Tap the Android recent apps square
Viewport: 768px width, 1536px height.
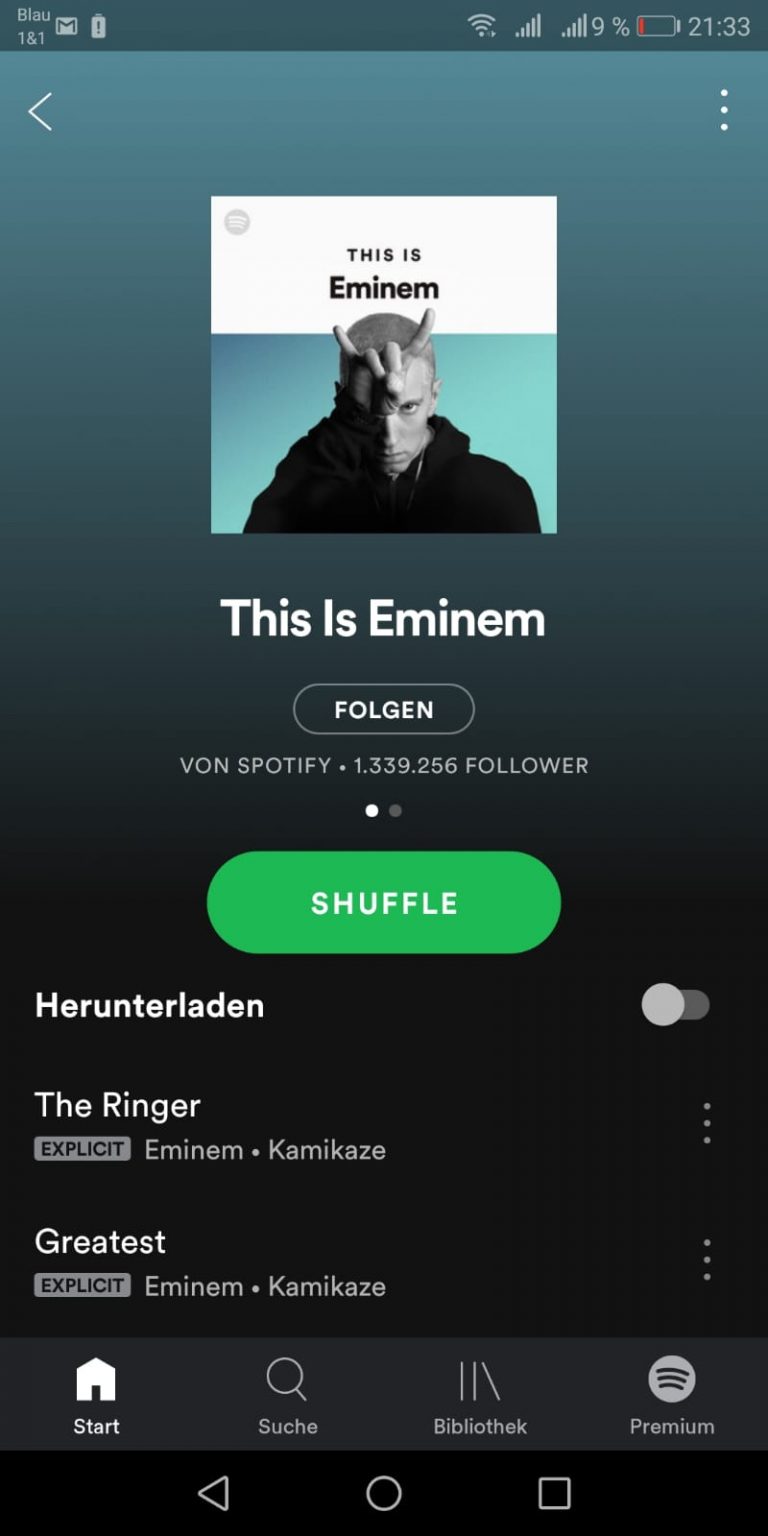554,1493
